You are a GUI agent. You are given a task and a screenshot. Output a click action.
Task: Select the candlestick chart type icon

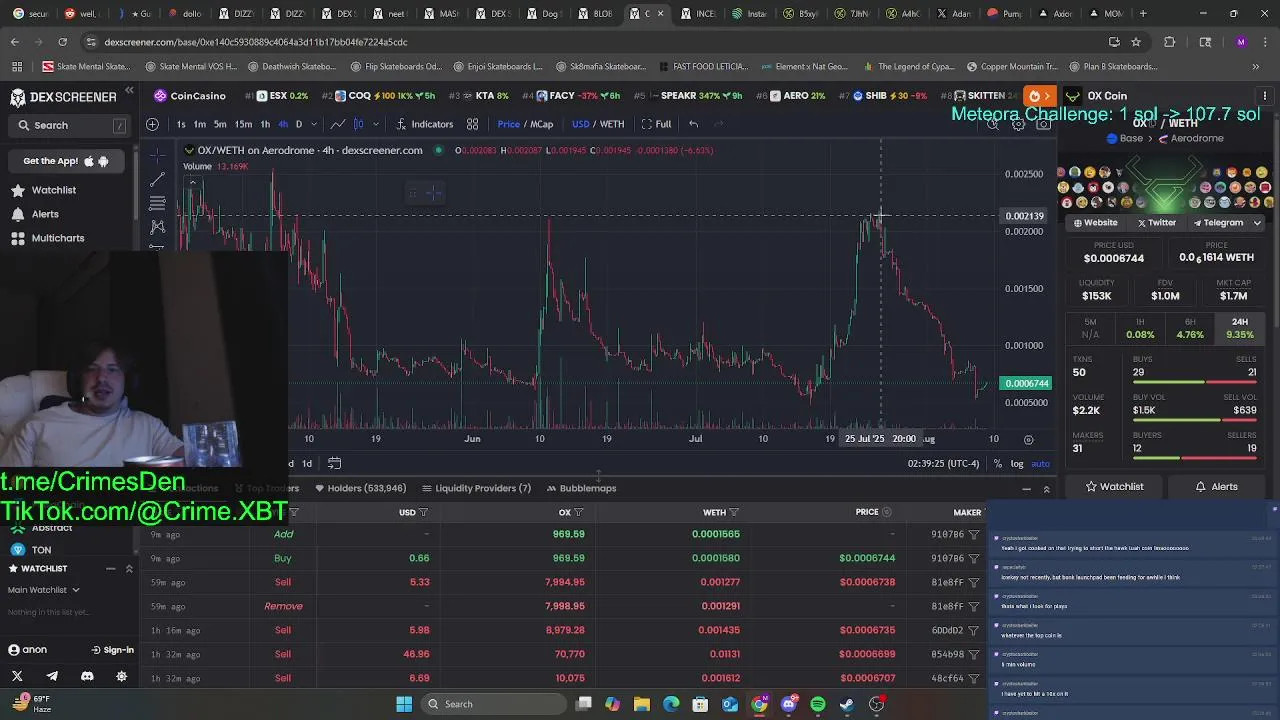click(359, 124)
